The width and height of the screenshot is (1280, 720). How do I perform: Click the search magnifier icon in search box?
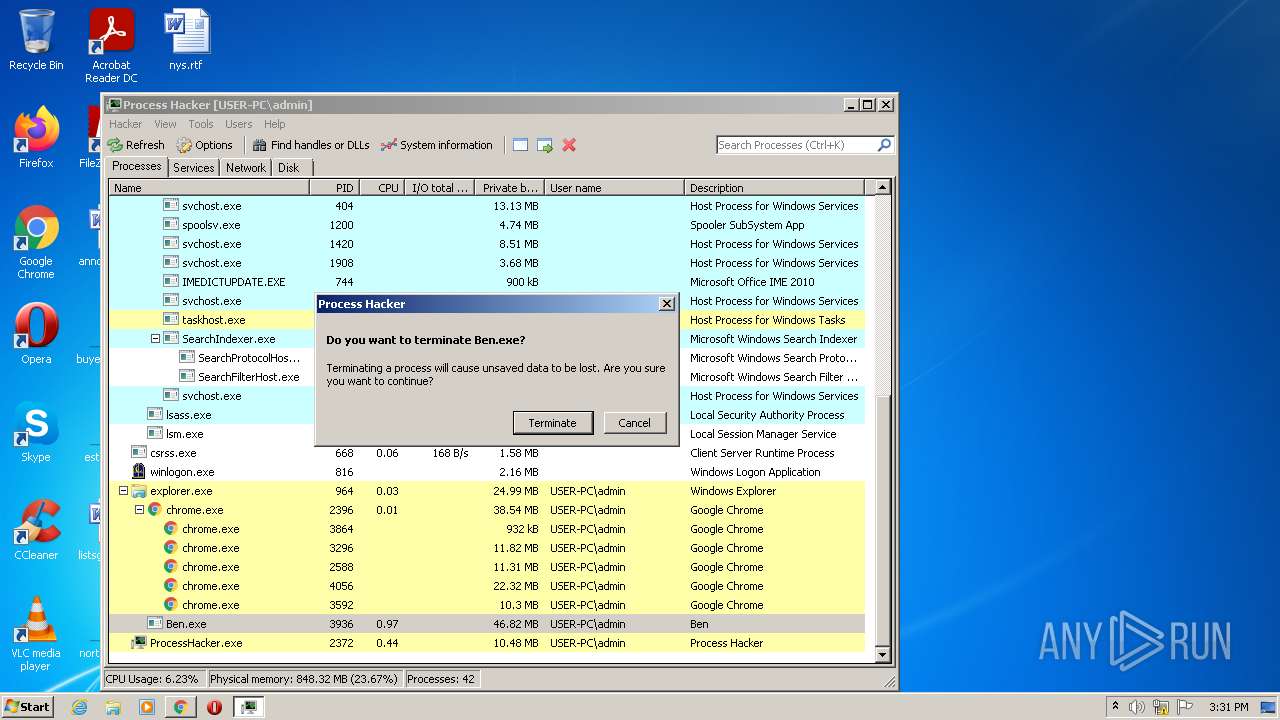point(884,145)
